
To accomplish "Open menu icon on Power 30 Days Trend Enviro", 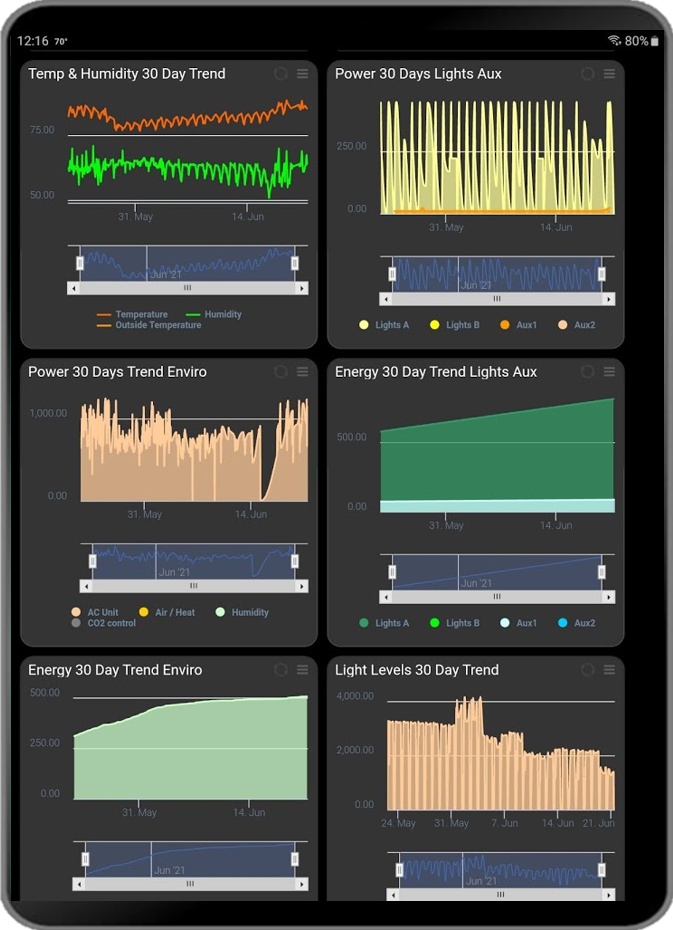I will point(302,372).
